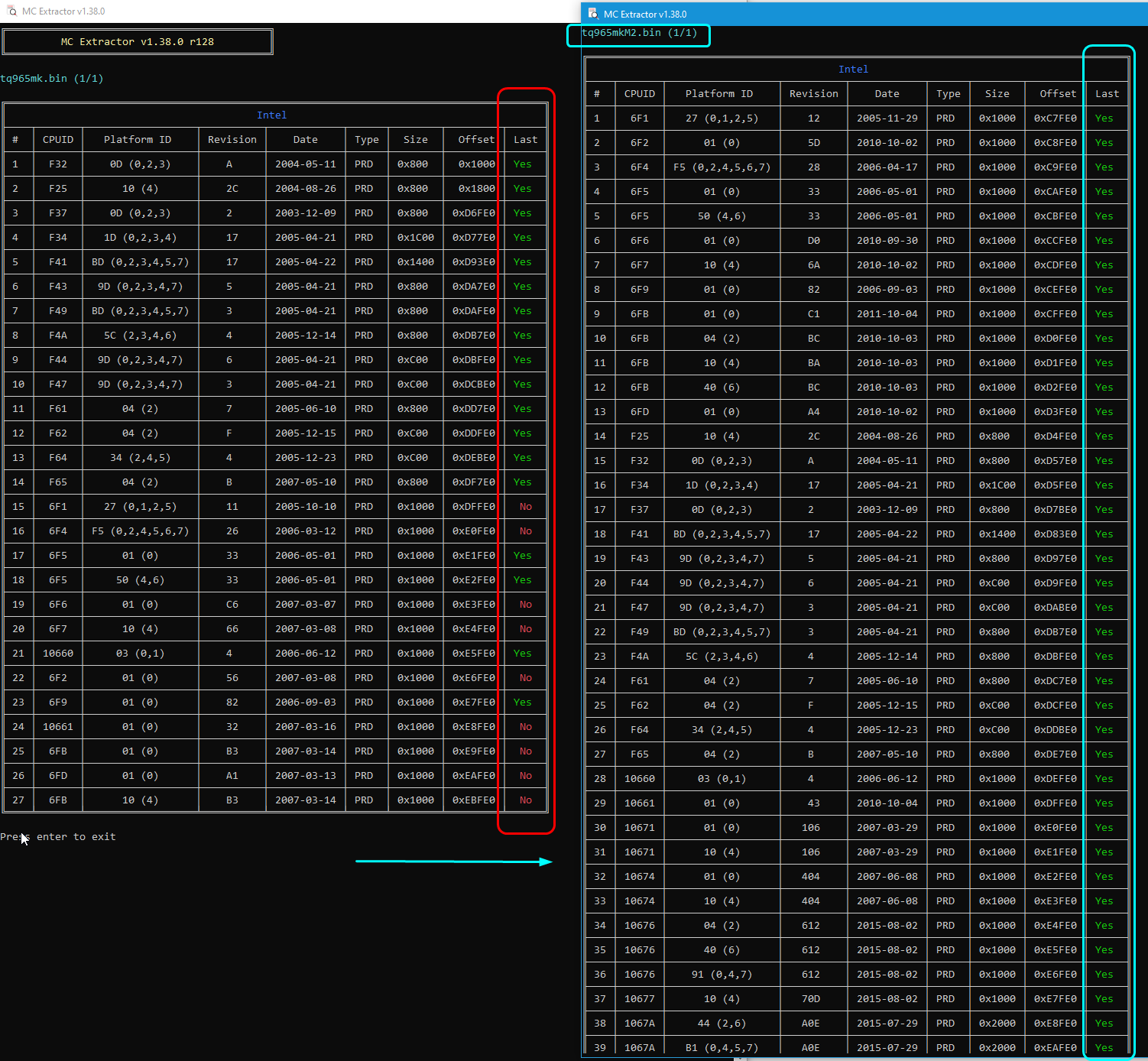Image resolution: width=1148 pixels, height=1061 pixels.
Task: Click revision '43' in right window row 29
Action: (x=814, y=803)
